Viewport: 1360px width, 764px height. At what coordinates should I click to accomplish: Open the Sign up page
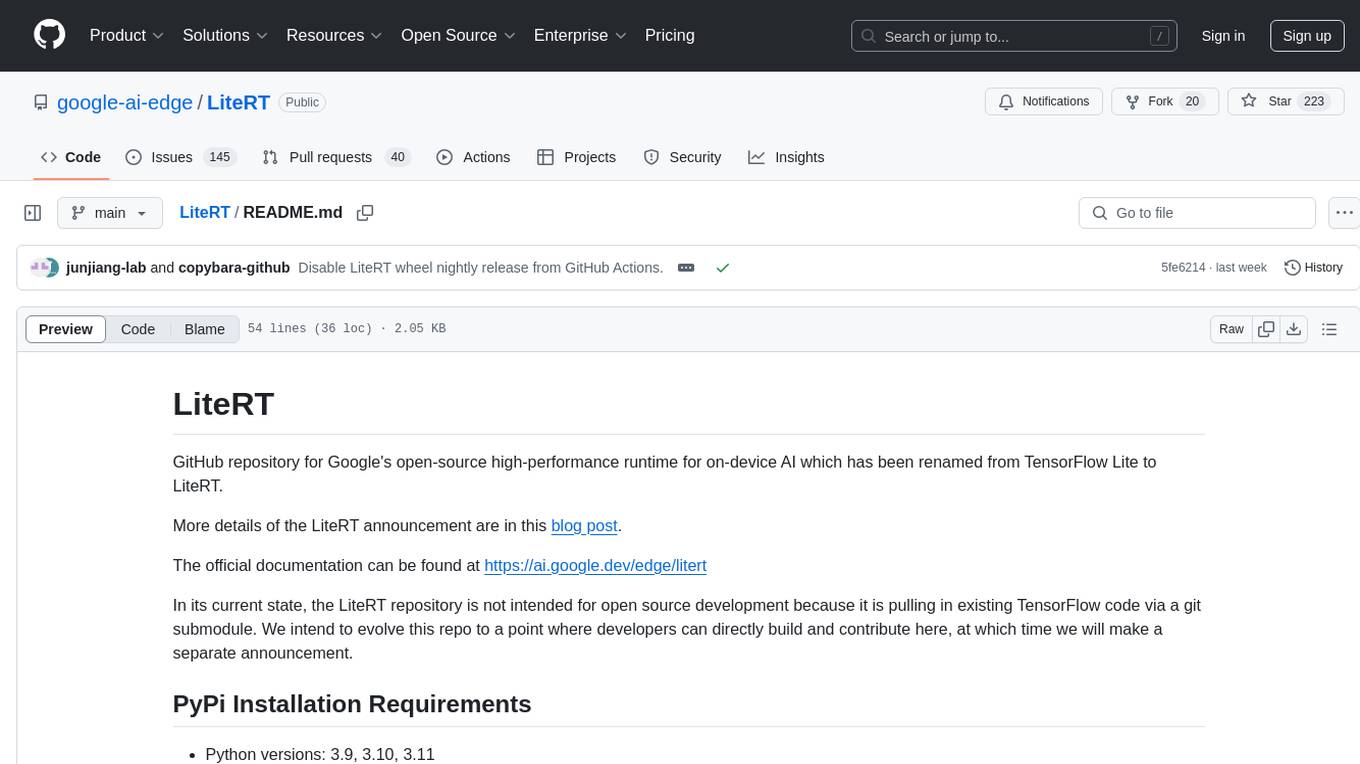pyautogui.click(x=1307, y=36)
